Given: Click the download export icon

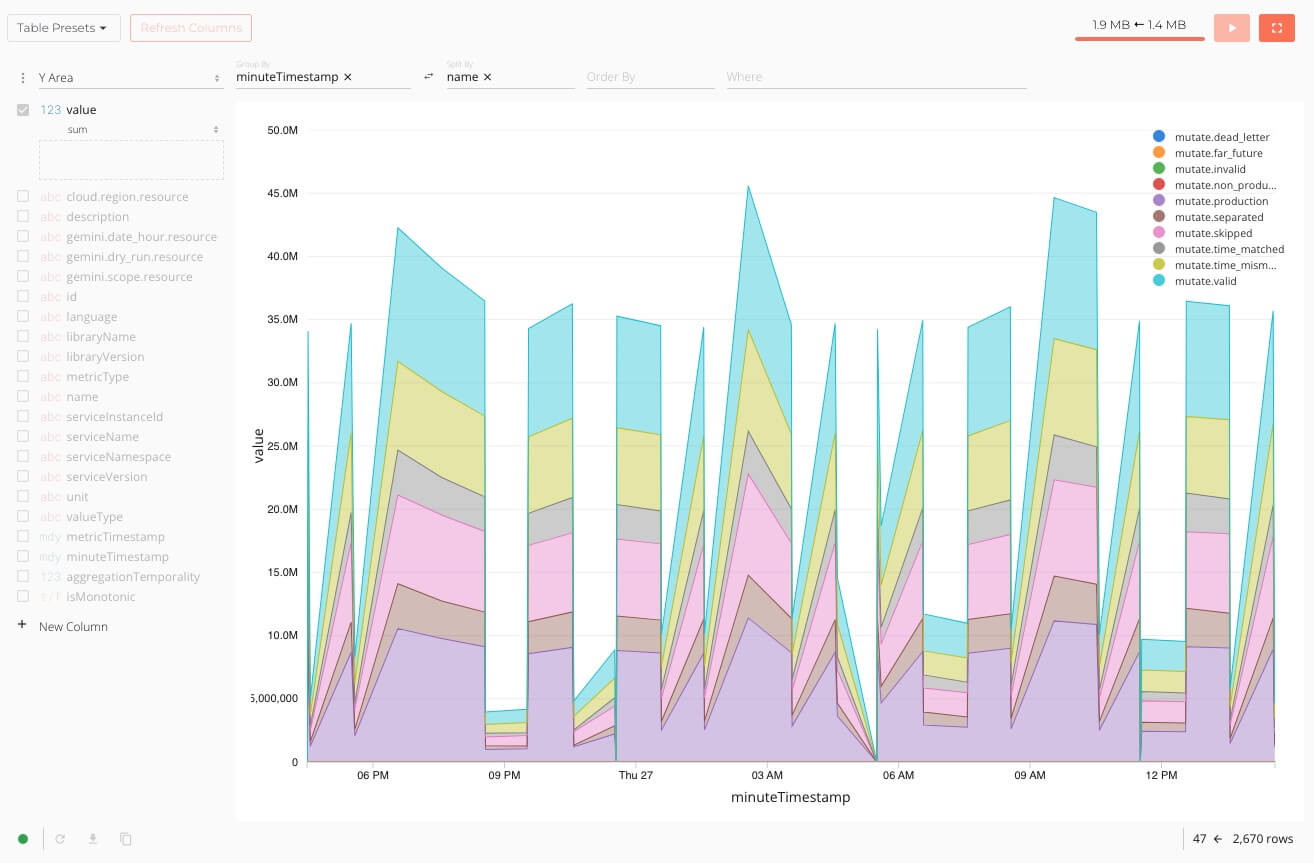Looking at the screenshot, I should (x=93, y=839).
